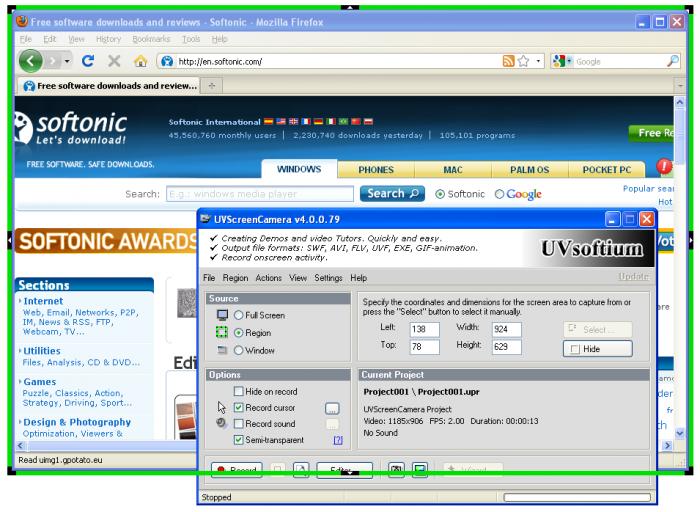Bookmark the page with the star icon
This screenshot has height=512, width=700.
[523, 61]
